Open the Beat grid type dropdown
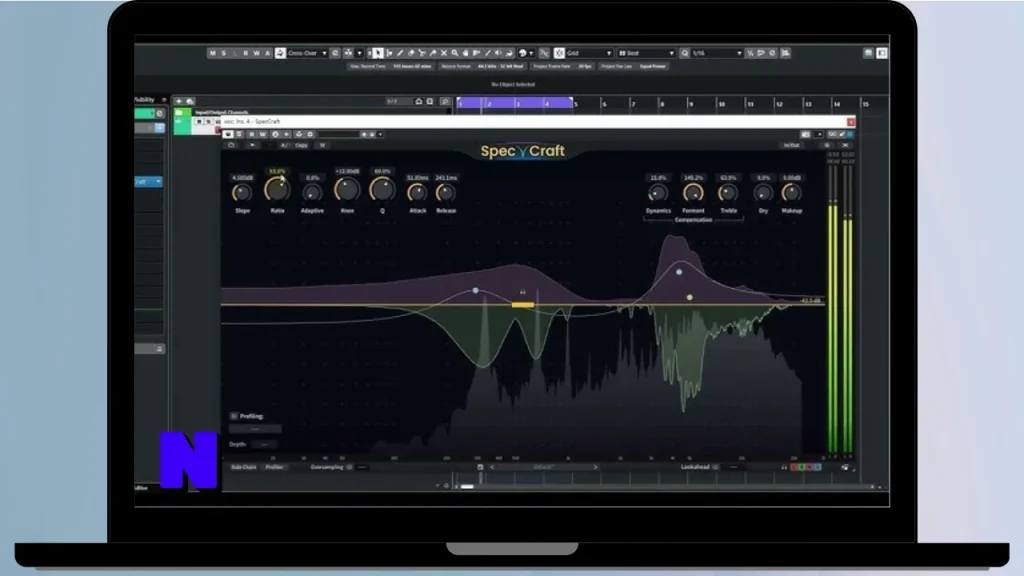 647,53
